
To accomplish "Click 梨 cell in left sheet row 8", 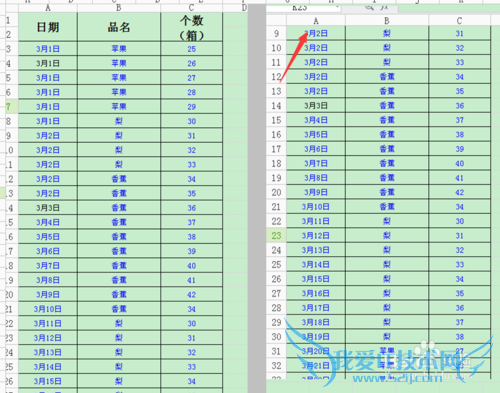I will [119, 121].
